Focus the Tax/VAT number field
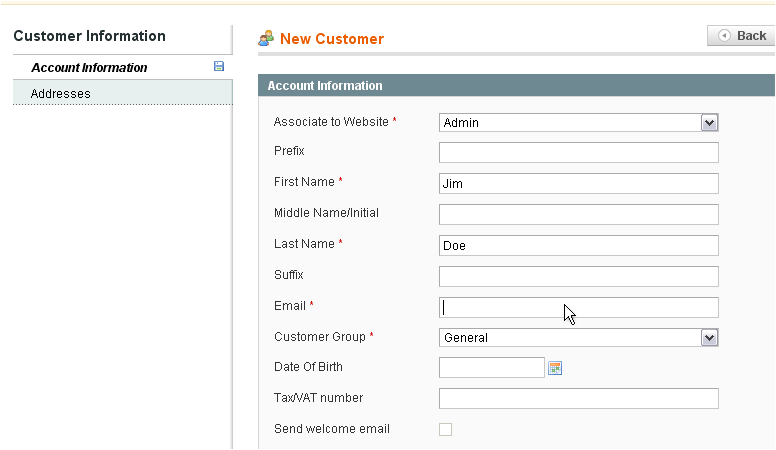This screenshot has height=450, width=776. coord(579,399)
